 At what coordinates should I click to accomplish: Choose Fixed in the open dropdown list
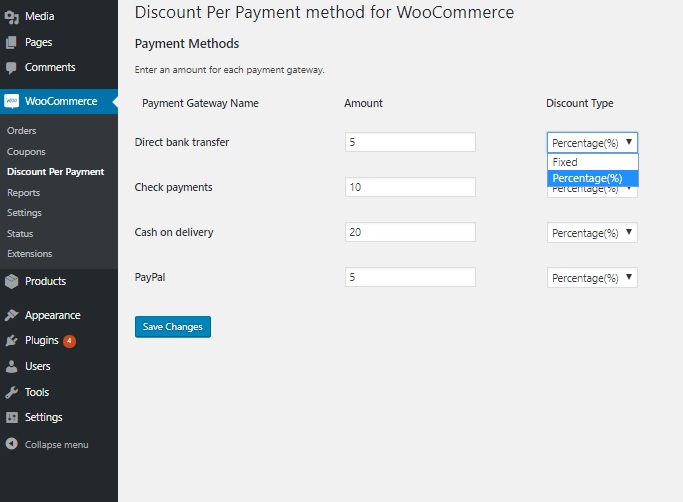(x=592, y=162)
